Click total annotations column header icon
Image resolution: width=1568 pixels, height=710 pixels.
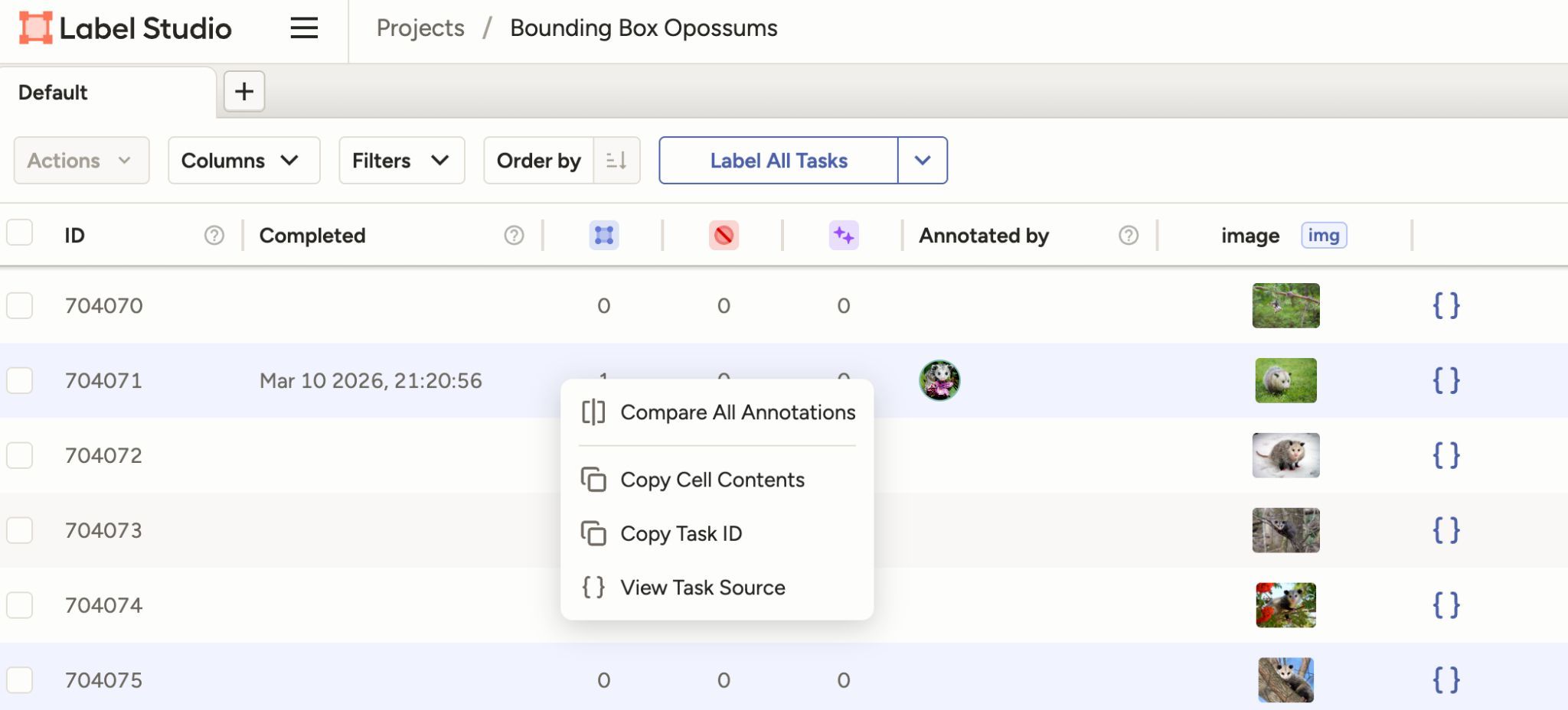point(603,235)
